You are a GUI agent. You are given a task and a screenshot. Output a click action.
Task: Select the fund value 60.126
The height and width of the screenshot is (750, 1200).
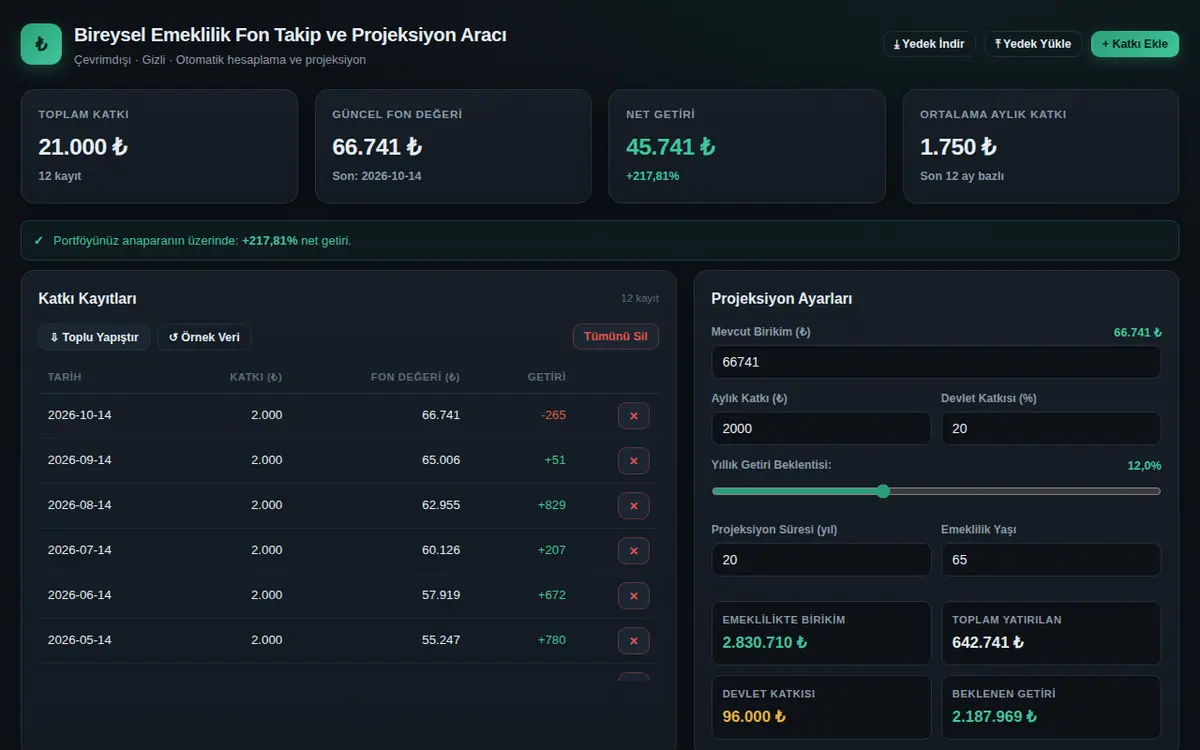click(x=441, y=550)
